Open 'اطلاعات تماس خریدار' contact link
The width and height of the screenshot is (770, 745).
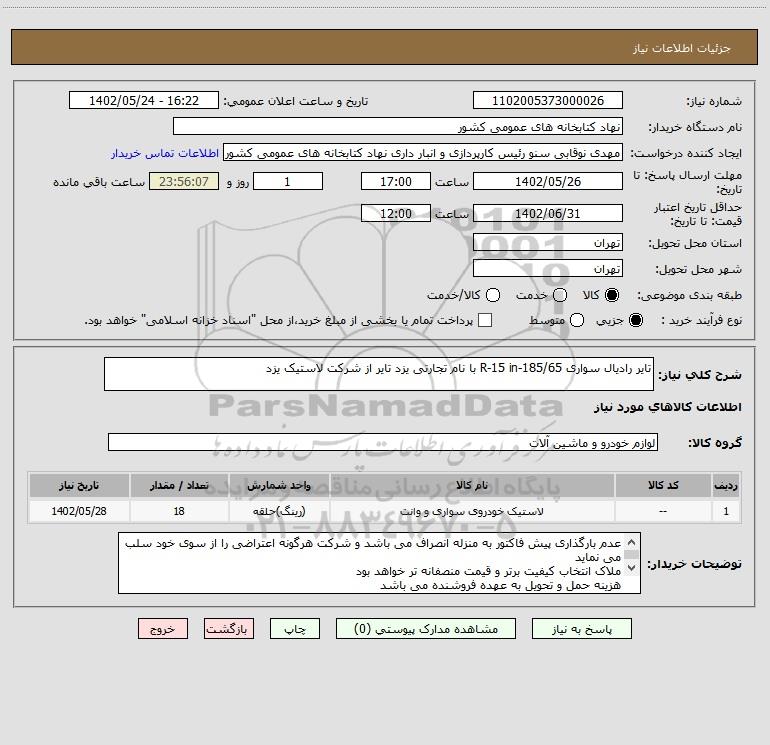coord(165,153)
